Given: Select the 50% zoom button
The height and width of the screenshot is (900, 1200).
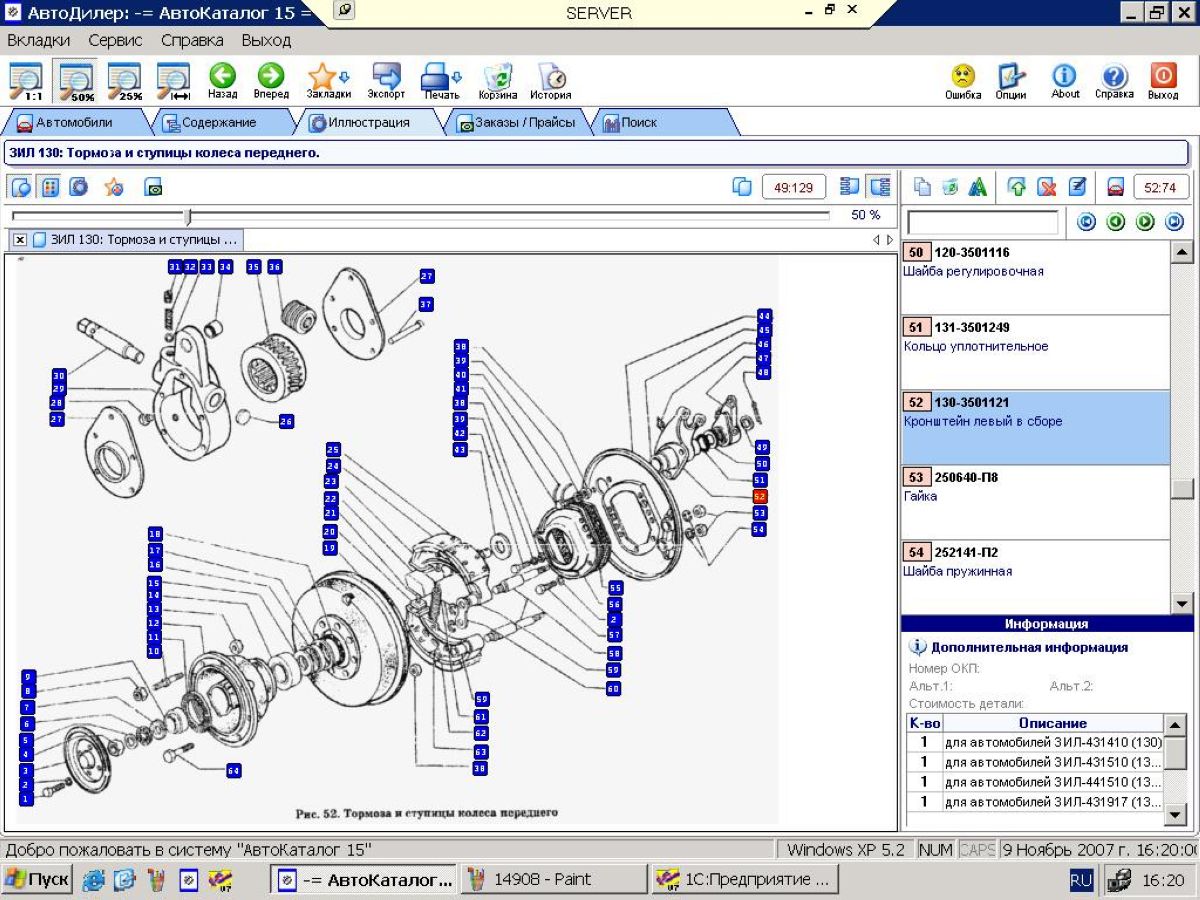Looking at the screenshot, I should pyautogui.click(x=76, y=81).
